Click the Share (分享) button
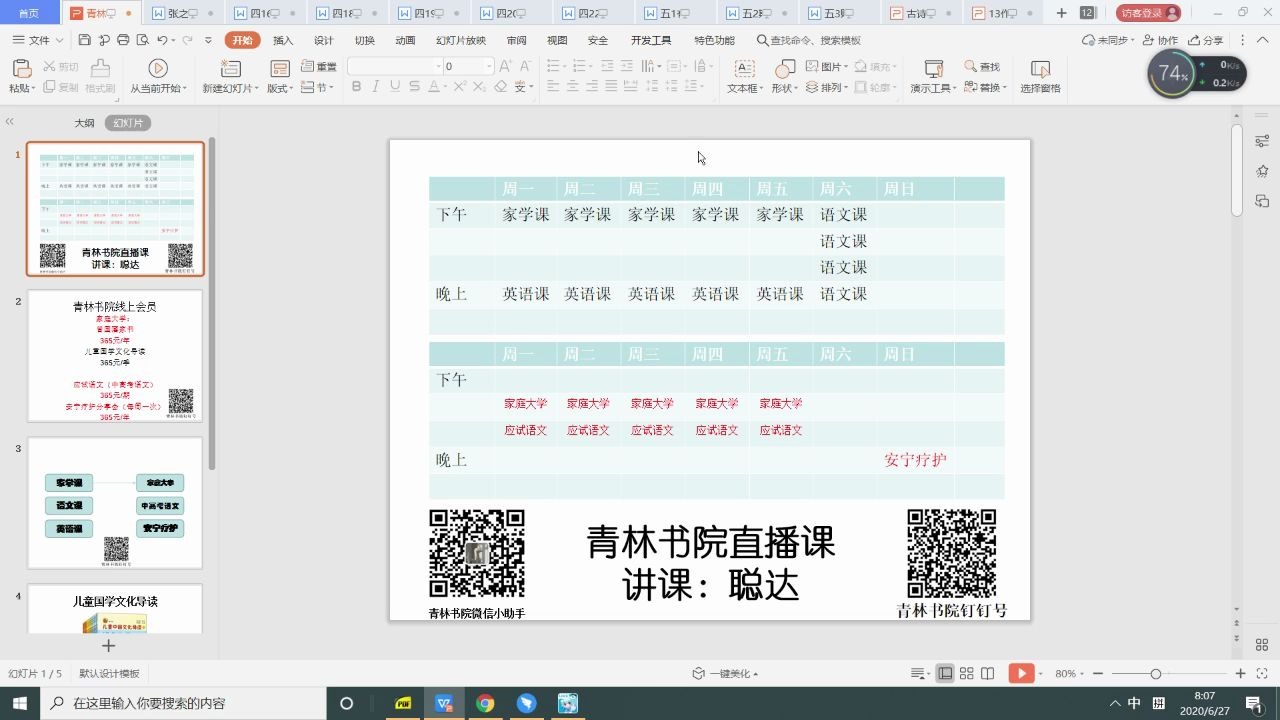 coord(1206,40)
